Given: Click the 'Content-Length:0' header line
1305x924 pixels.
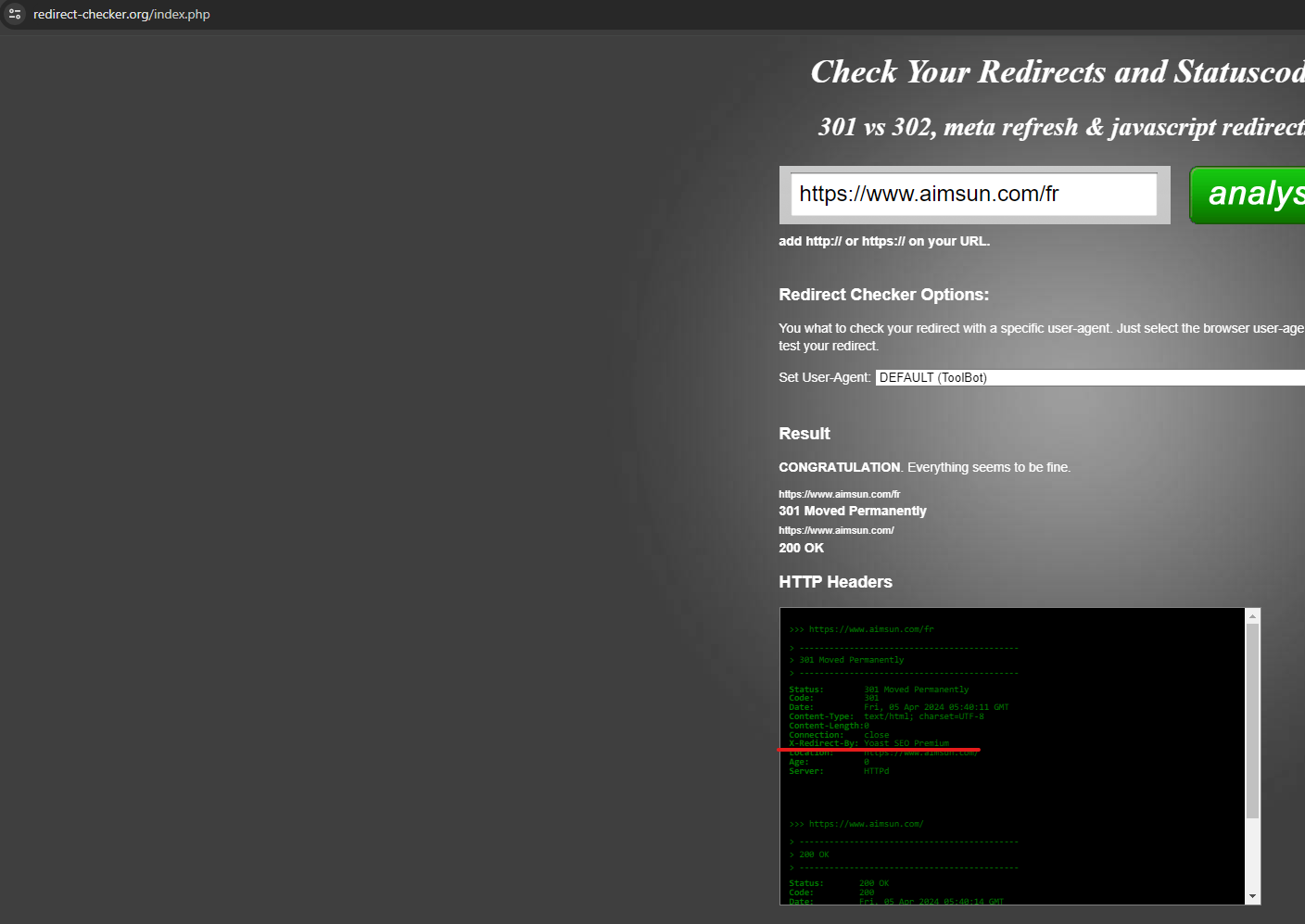Looking at the screenshot, I should click(x=830, y=726).
